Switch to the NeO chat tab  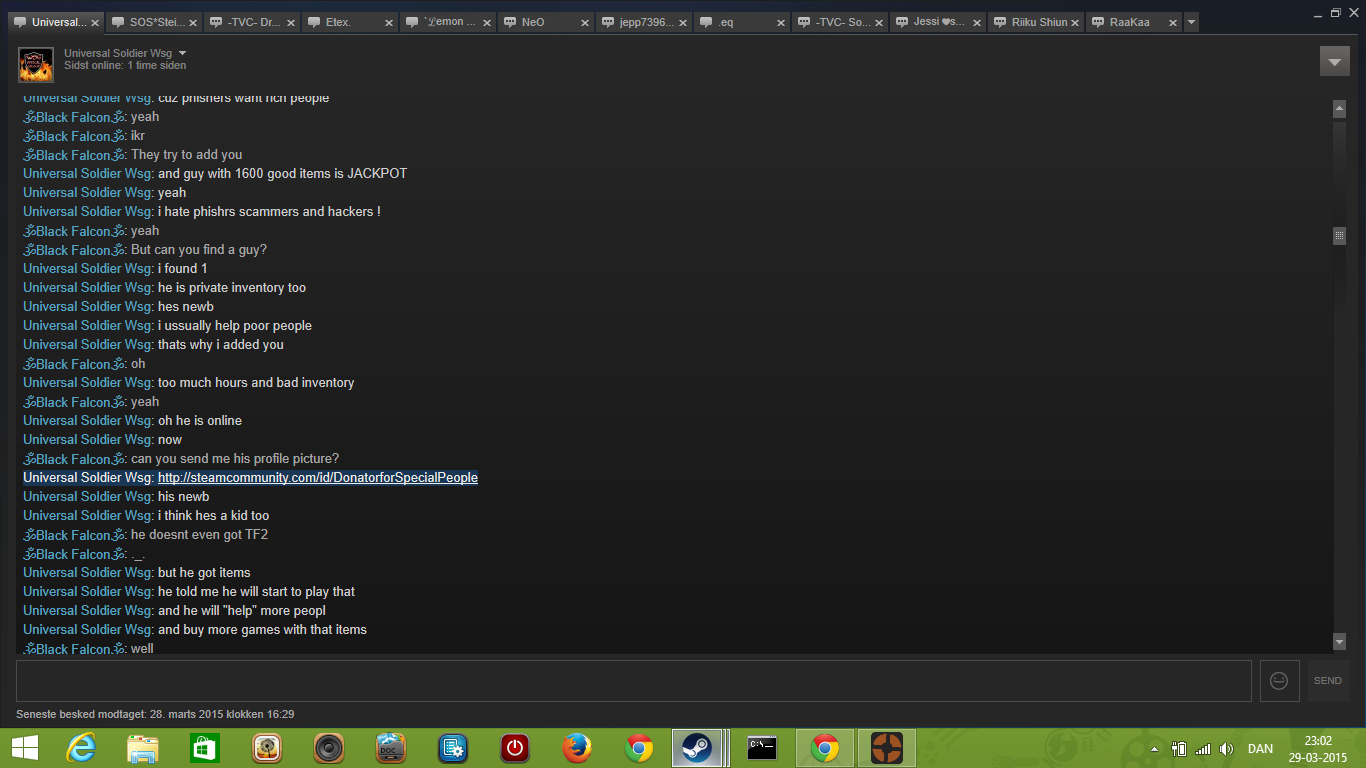(533, 22)
